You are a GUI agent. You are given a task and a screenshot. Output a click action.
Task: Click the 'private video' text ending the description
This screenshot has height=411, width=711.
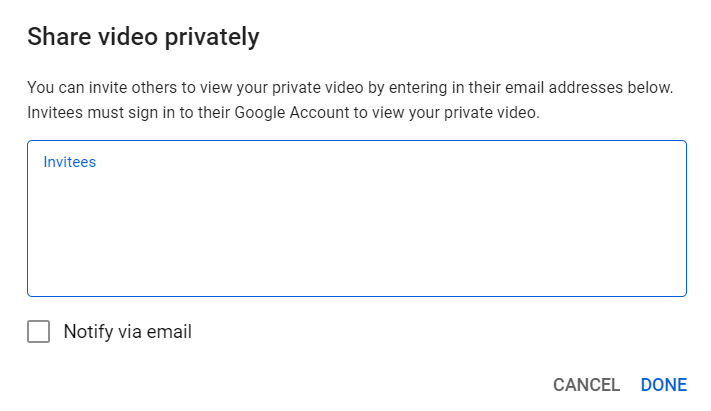point(492,113)
